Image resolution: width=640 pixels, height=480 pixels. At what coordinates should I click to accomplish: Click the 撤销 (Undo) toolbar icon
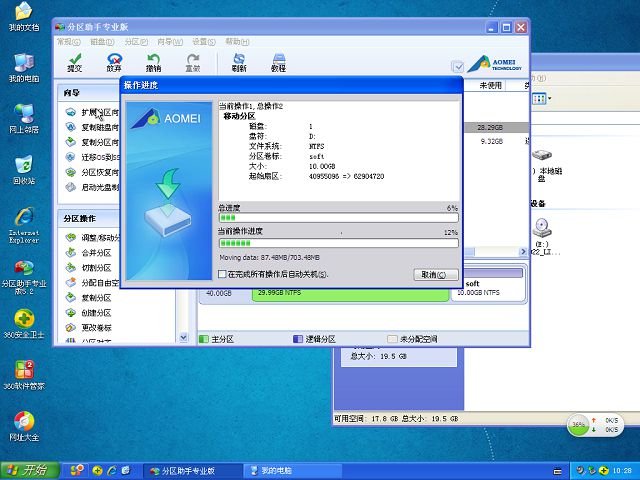(153, 63)
